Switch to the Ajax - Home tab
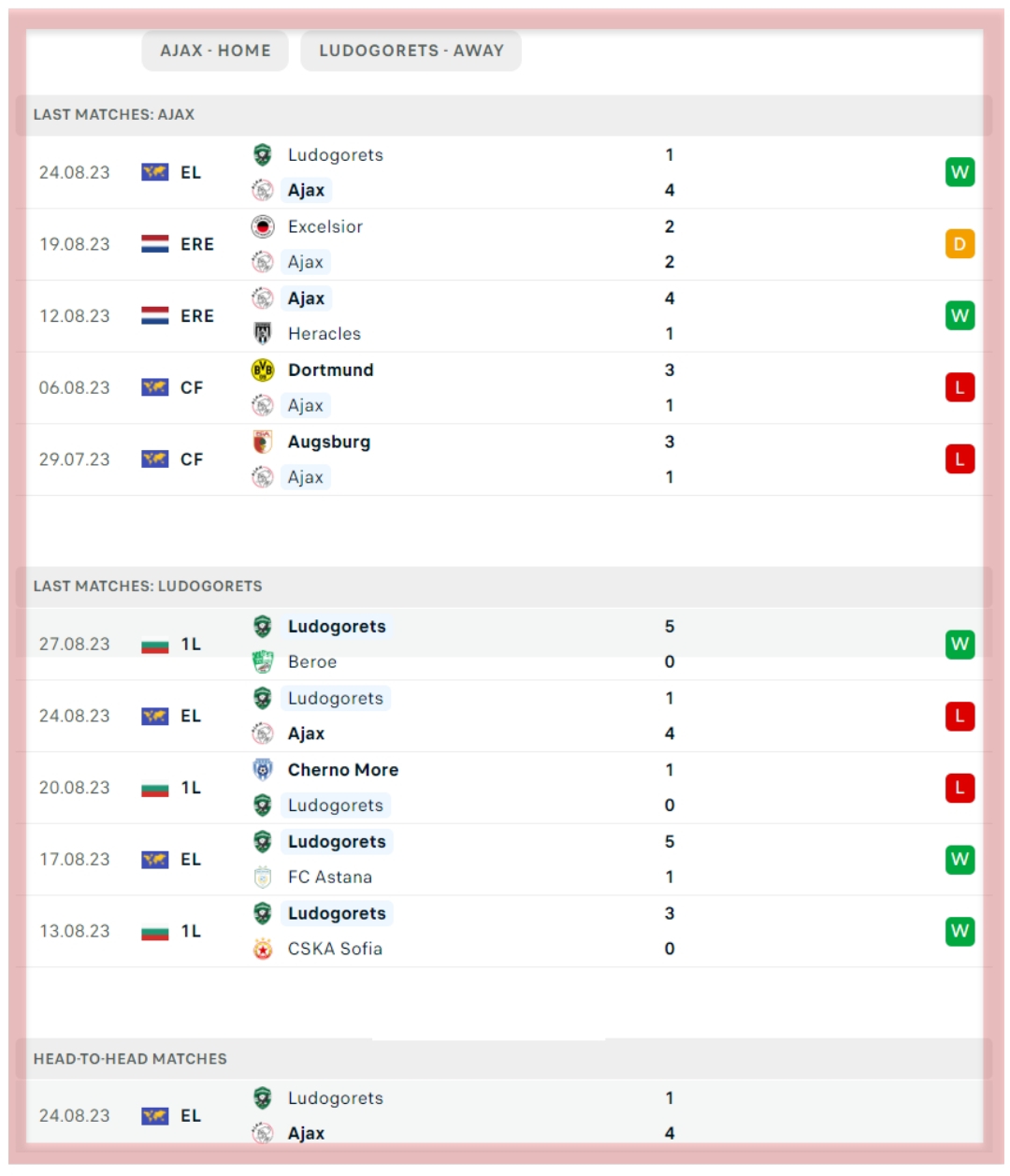The height and width of the screenshot is (1176, 1010). pos(215,51)
